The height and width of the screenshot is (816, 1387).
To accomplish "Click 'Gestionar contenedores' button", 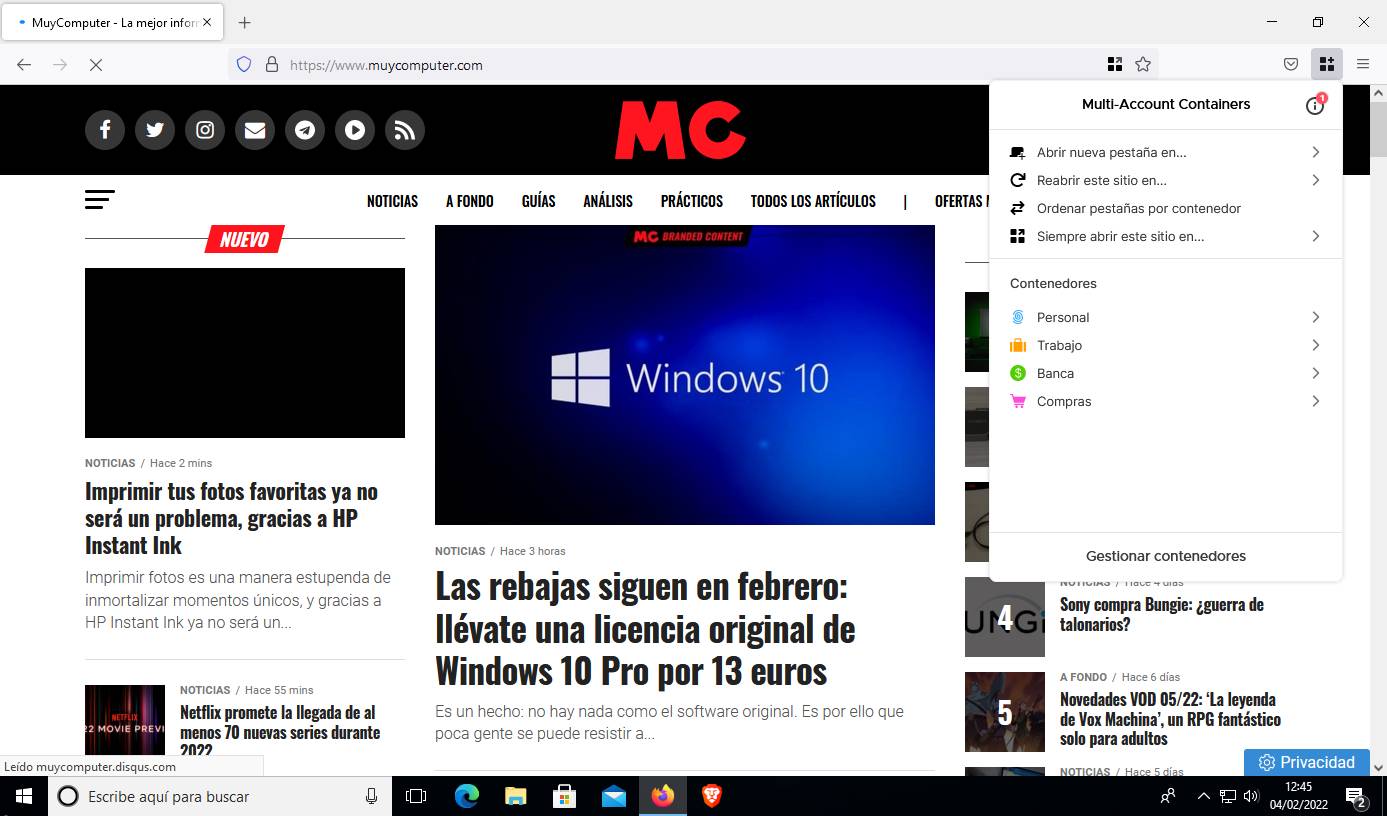I will (1165, 556).
